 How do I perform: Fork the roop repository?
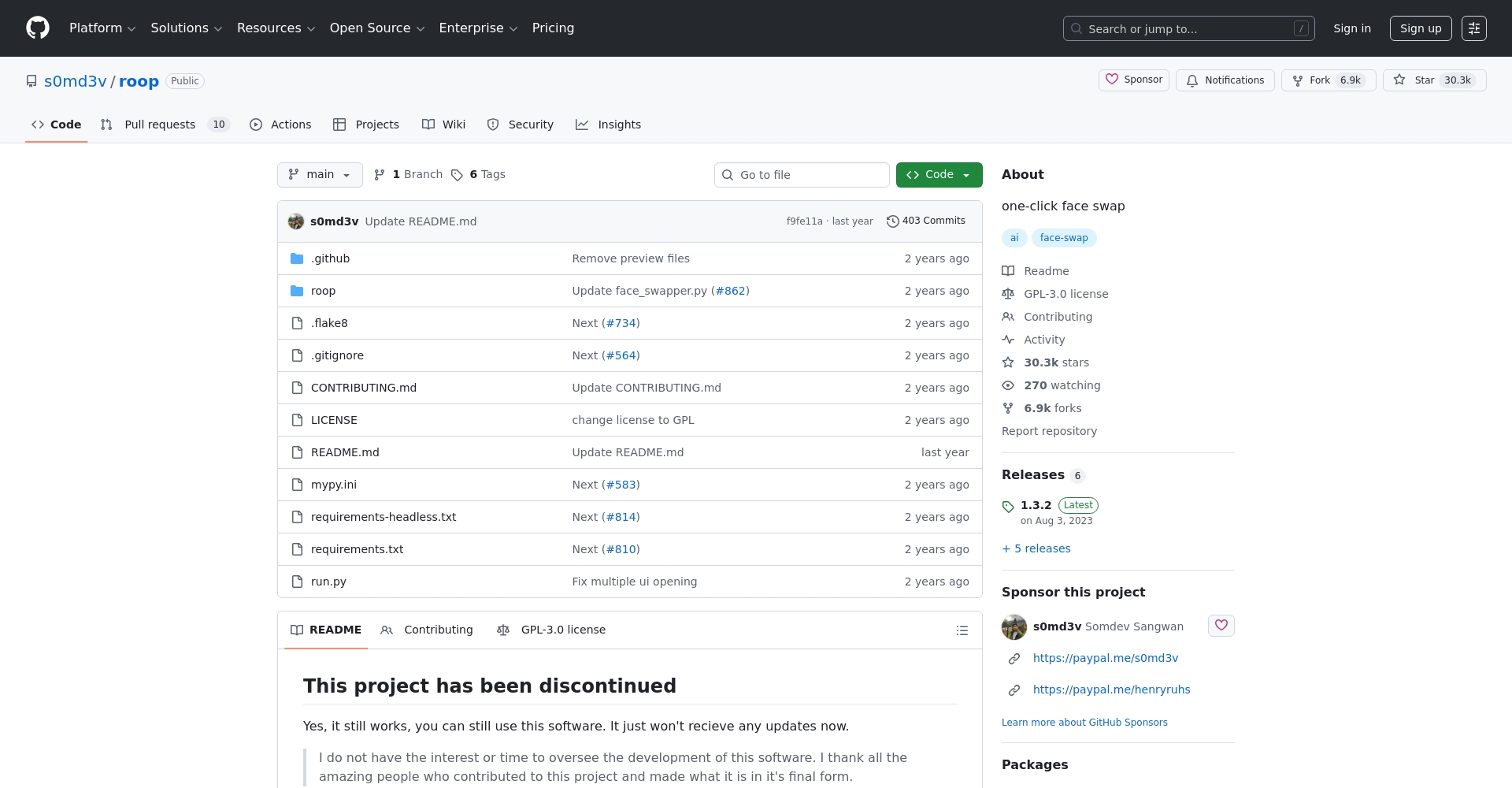(1328, 80)
